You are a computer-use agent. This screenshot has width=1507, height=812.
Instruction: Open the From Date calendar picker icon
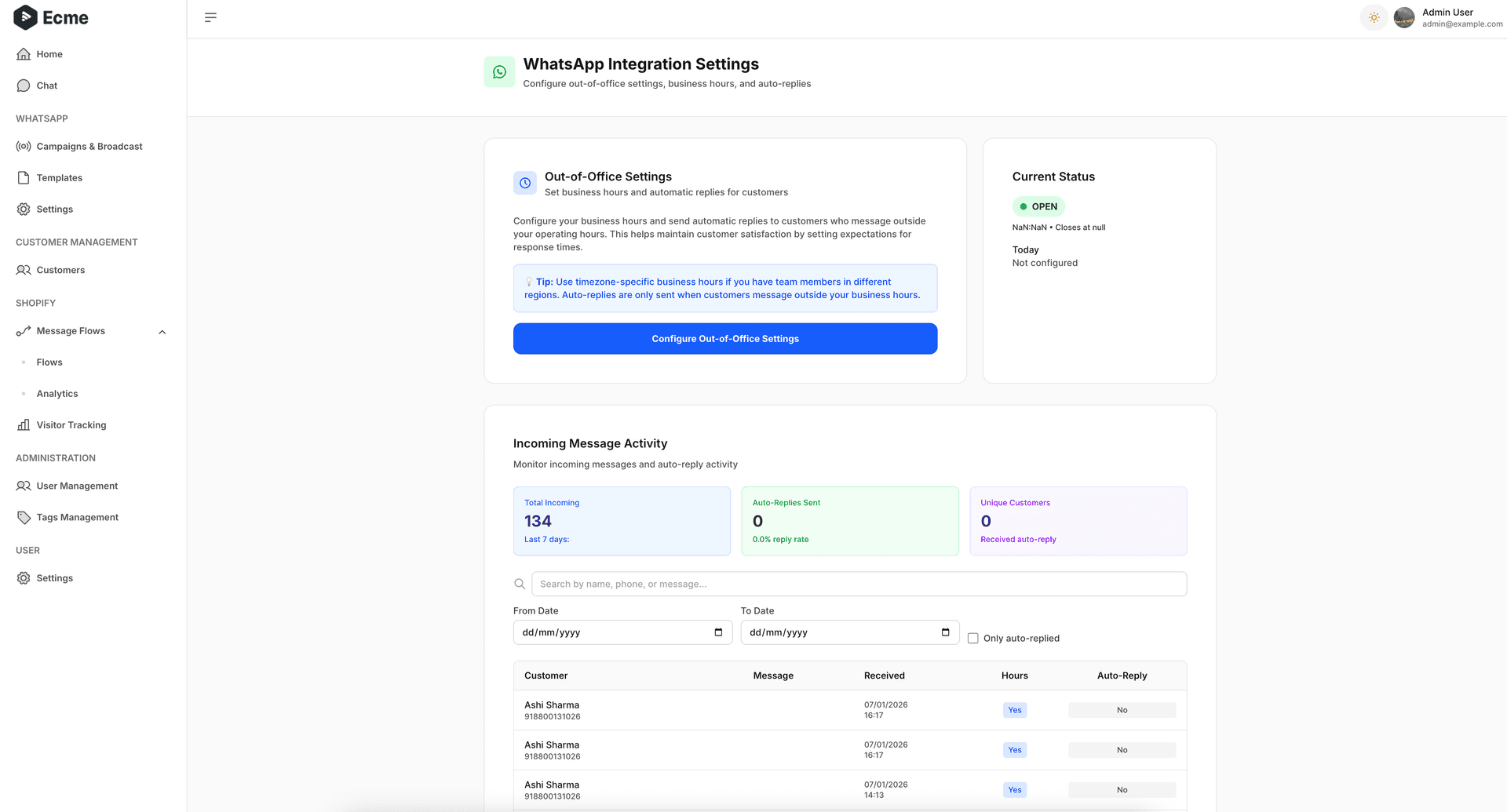pyautogui.click(x=718, y=632)
